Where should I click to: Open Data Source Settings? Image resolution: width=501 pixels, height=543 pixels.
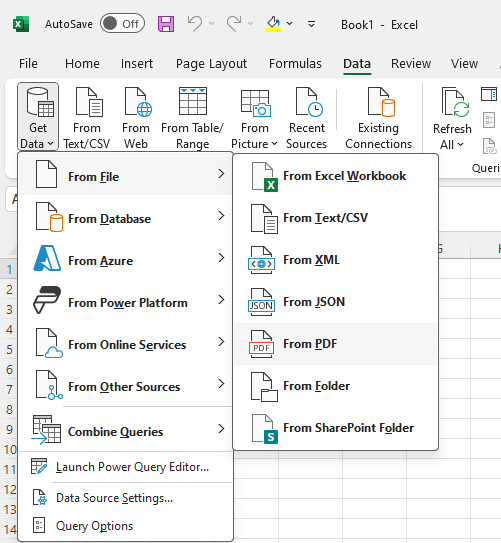tap(125, 498)
